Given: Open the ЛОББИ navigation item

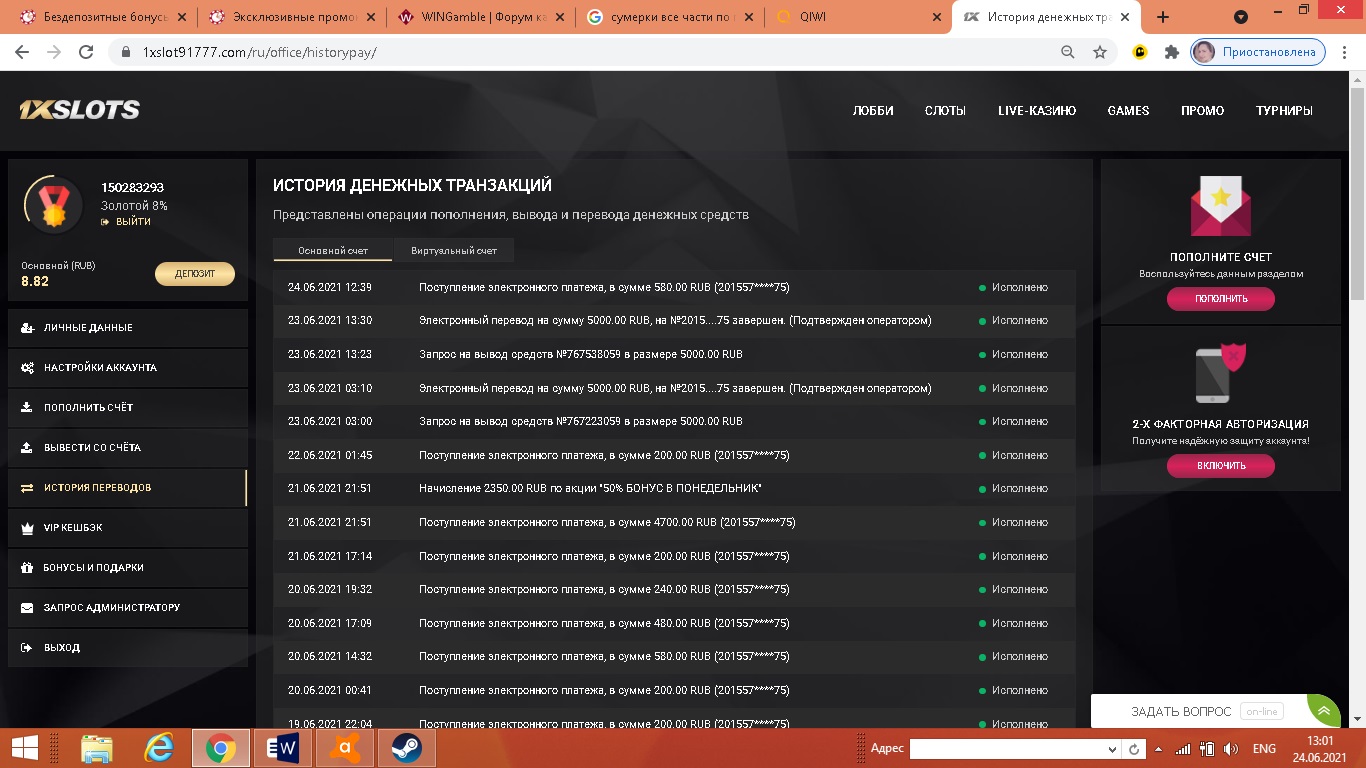Looking at the screenshot, I should coord(873,111).
